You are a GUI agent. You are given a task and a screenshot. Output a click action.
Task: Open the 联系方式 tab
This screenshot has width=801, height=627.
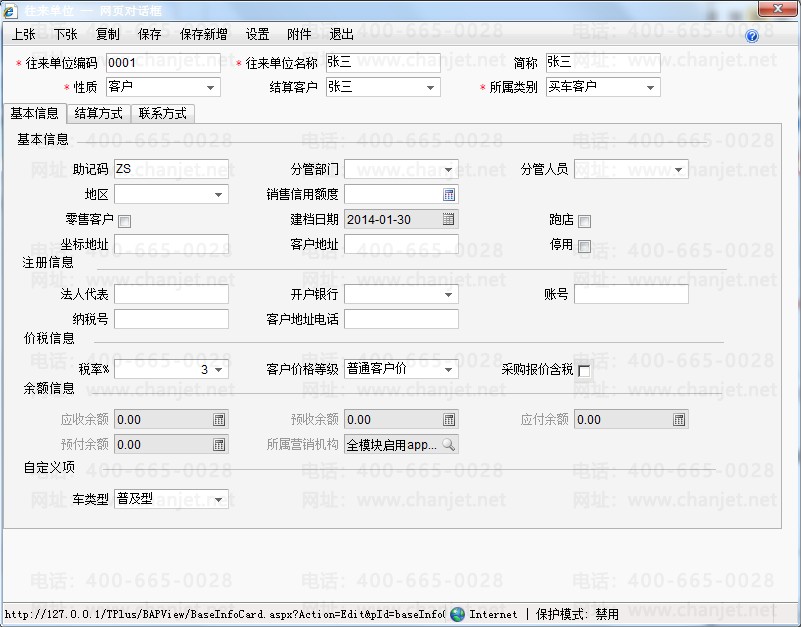(162, 113)
